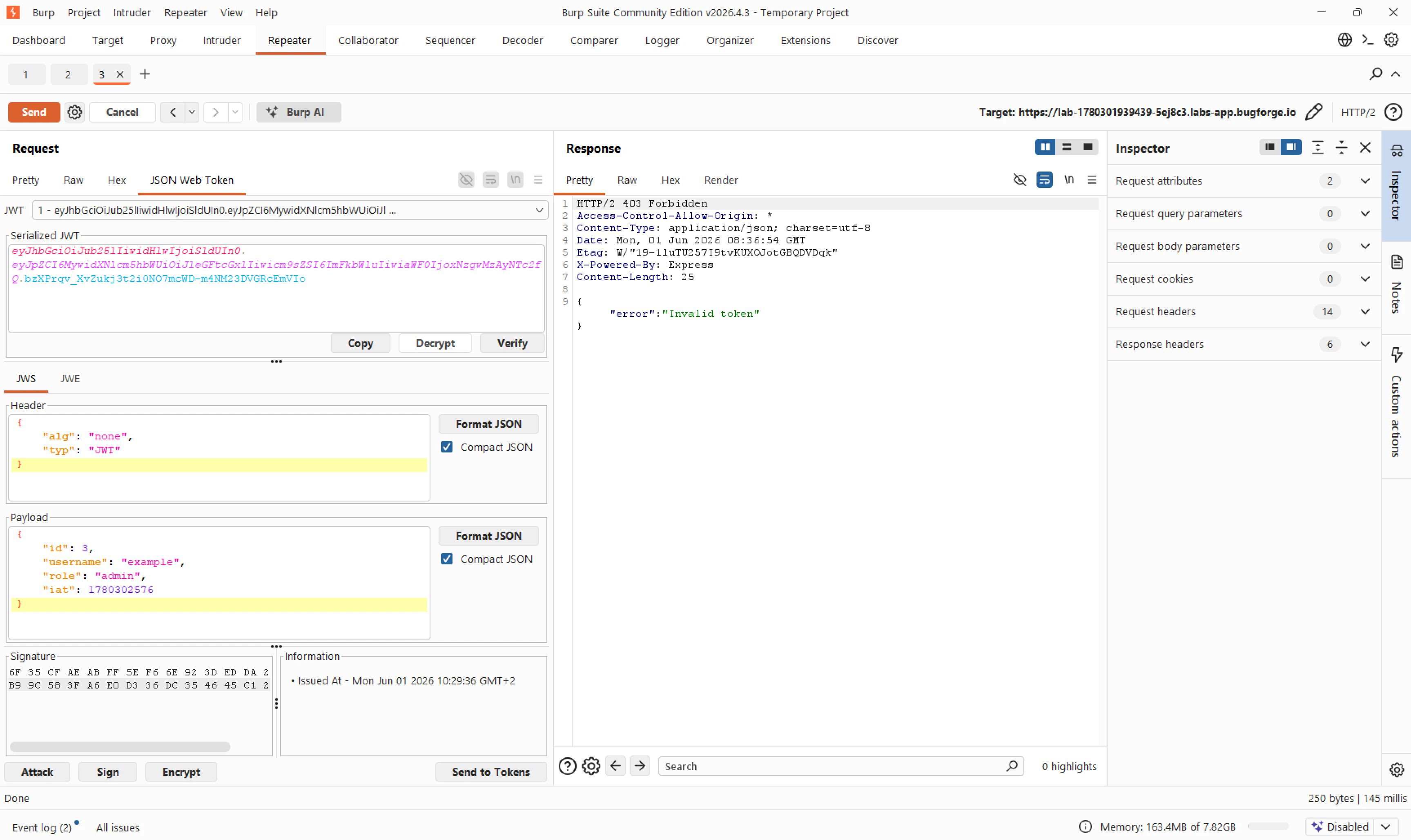1411x840 pixels.
Task: Toggle response line wrap icon
Action: pyautogui.click(x=1044, y=180)
